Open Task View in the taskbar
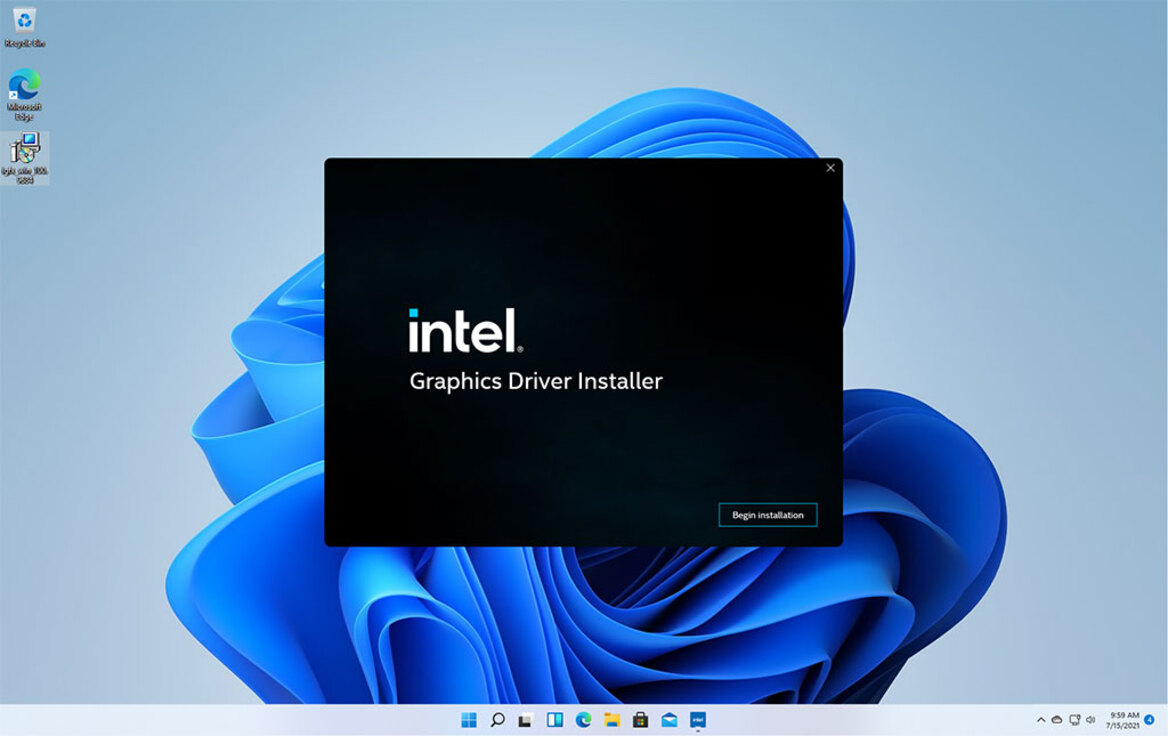Image resolution: width=1168 pixels, height=736 pixels. [x=526, y=720]
